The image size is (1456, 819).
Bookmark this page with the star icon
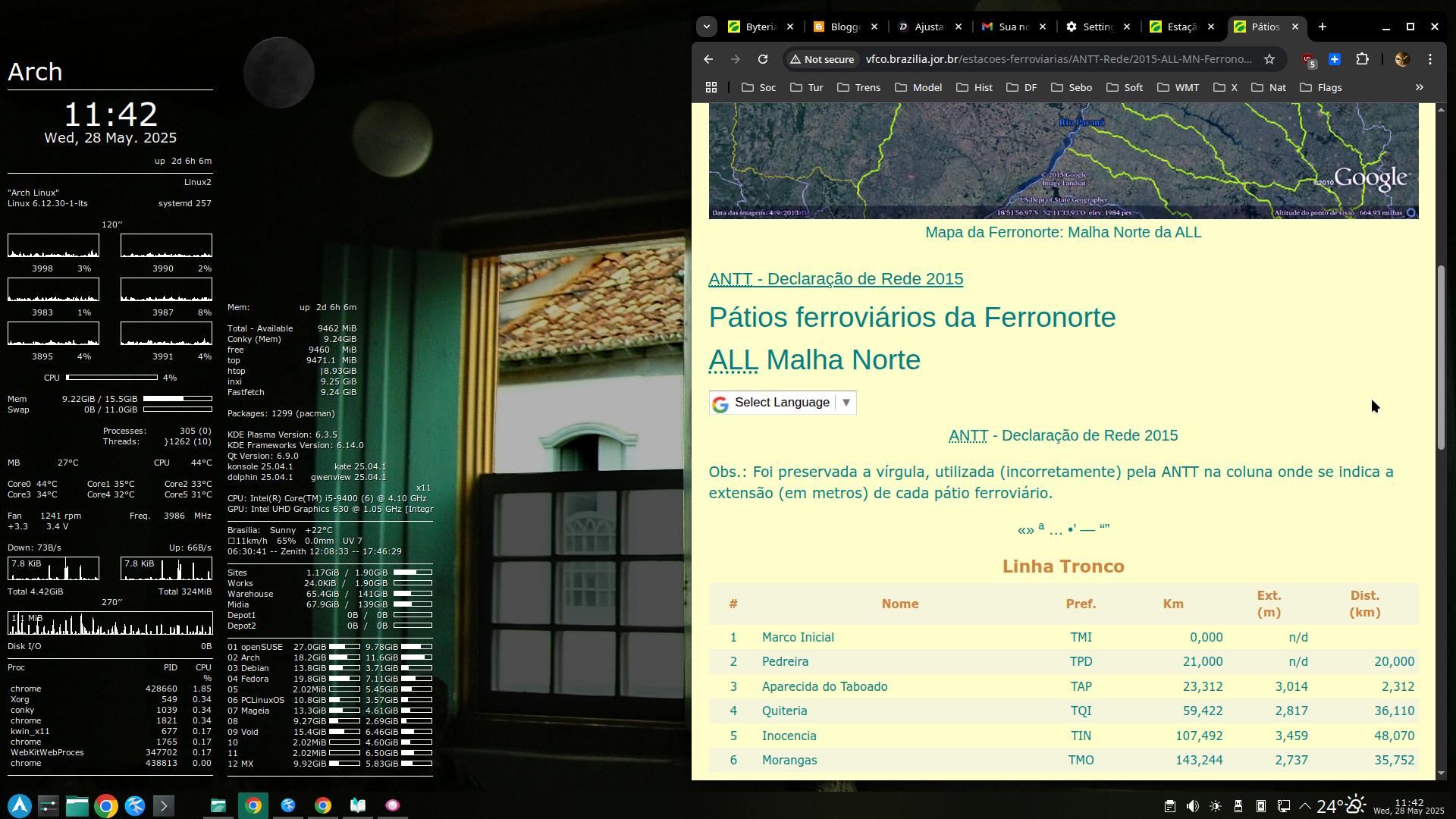point(1269,59)
